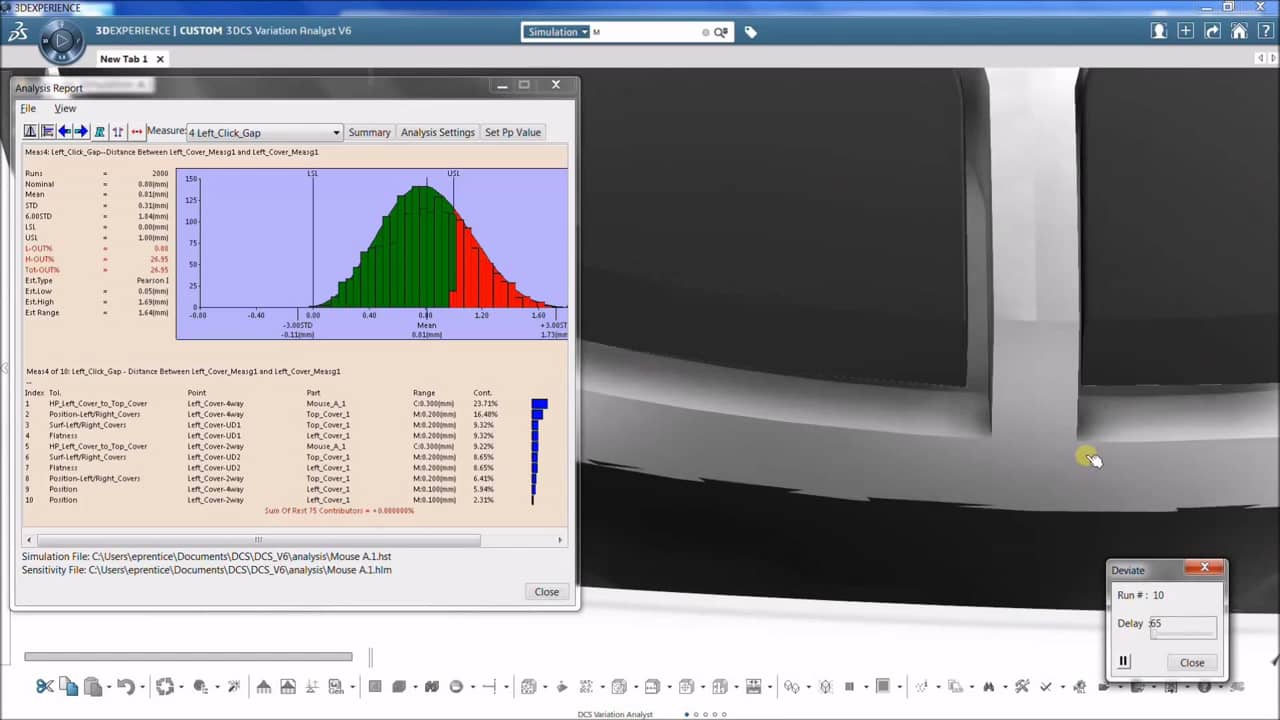Click the tag icon beside search bar
Viewport: 1280px width, 720px height.
point(751,32)
